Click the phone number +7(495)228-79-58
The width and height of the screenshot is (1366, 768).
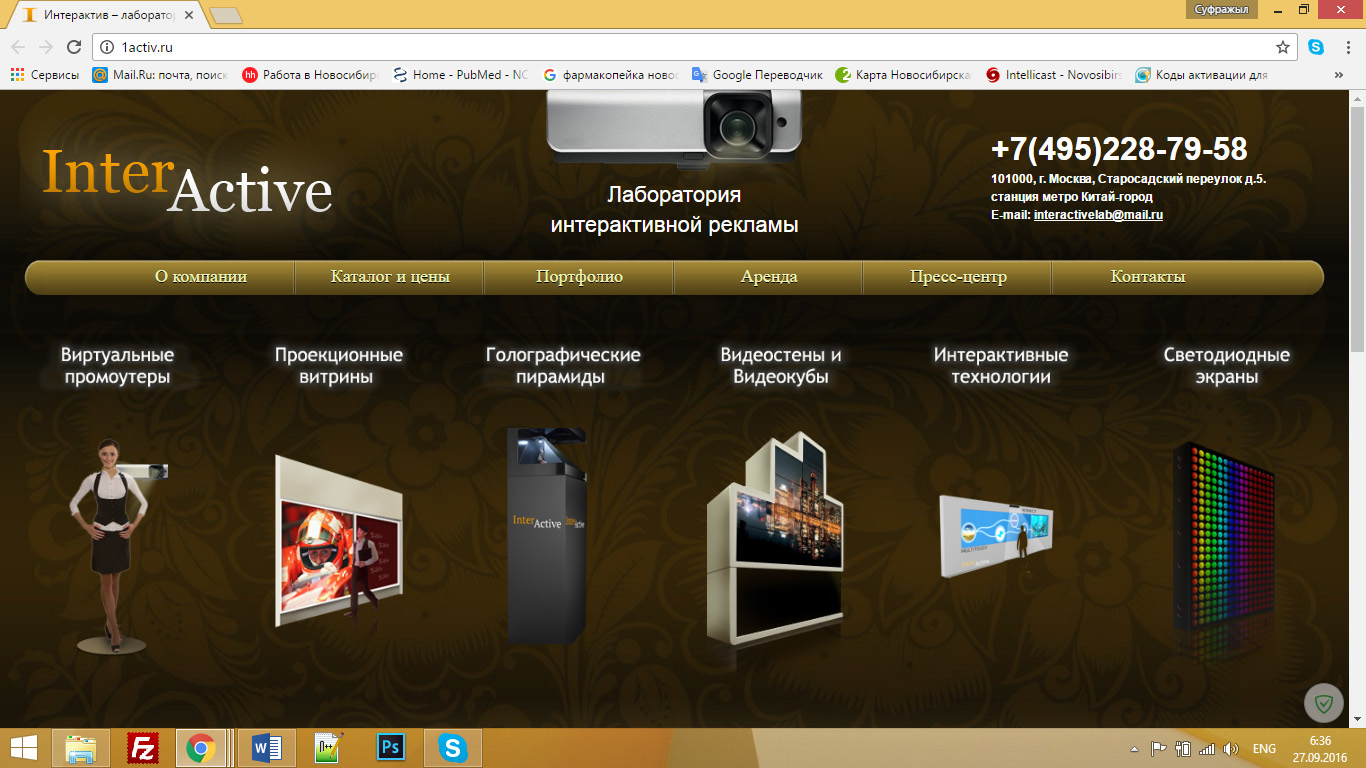pyautogui.click(x=1119, y=149)
